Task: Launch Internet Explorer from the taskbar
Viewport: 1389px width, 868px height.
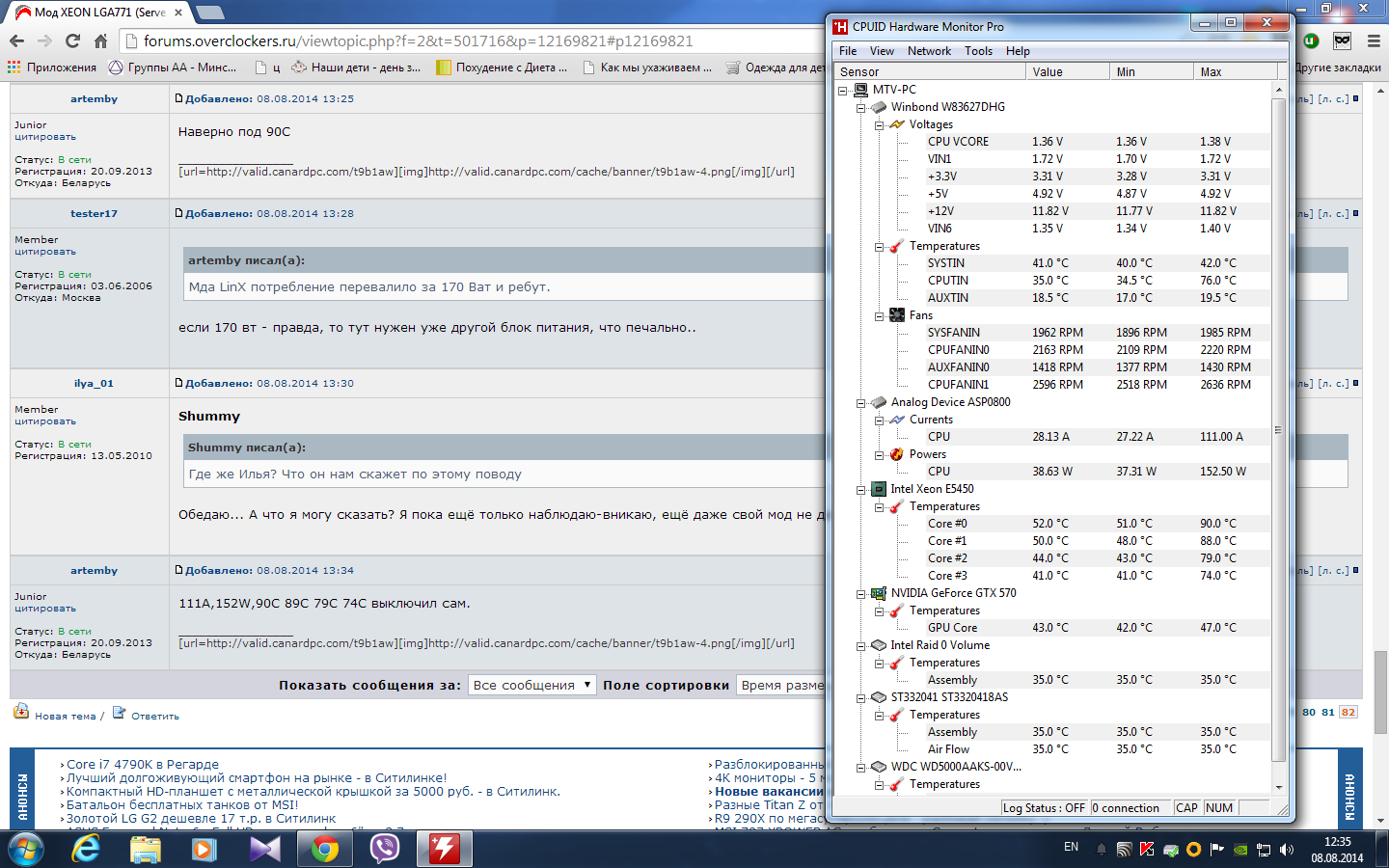Action: coord(86,850)
